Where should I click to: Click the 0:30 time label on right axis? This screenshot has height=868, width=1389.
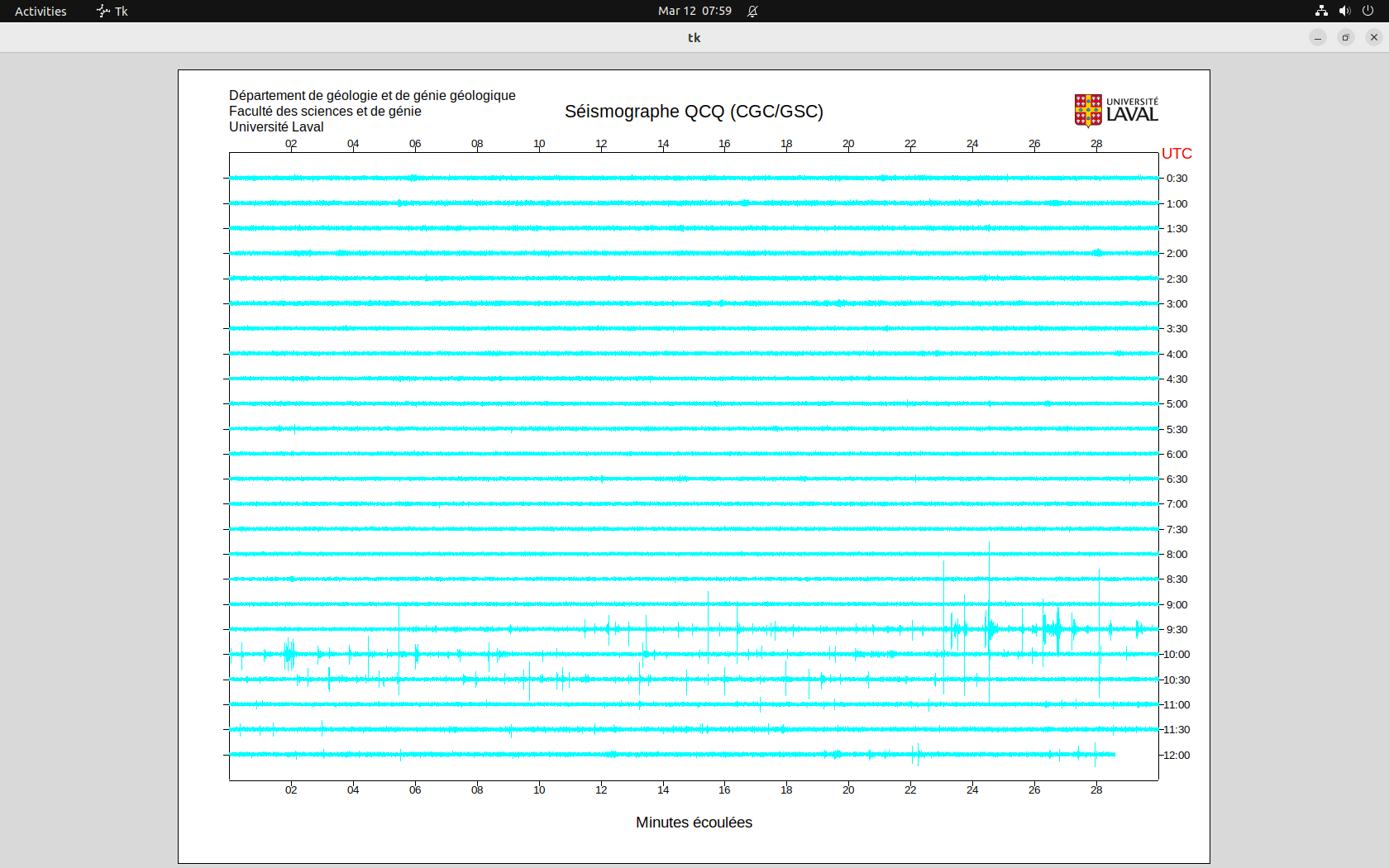1177,179
